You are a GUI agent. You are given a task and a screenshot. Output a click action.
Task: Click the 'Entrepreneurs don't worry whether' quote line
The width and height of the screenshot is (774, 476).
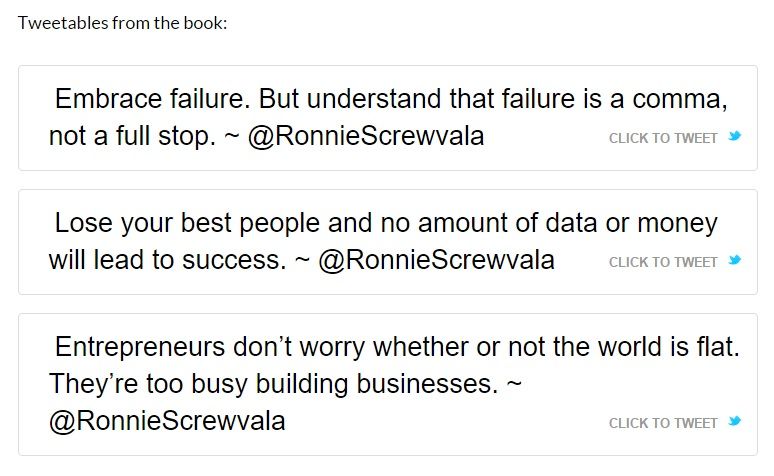pyautogui.click(x=397, y=347)
